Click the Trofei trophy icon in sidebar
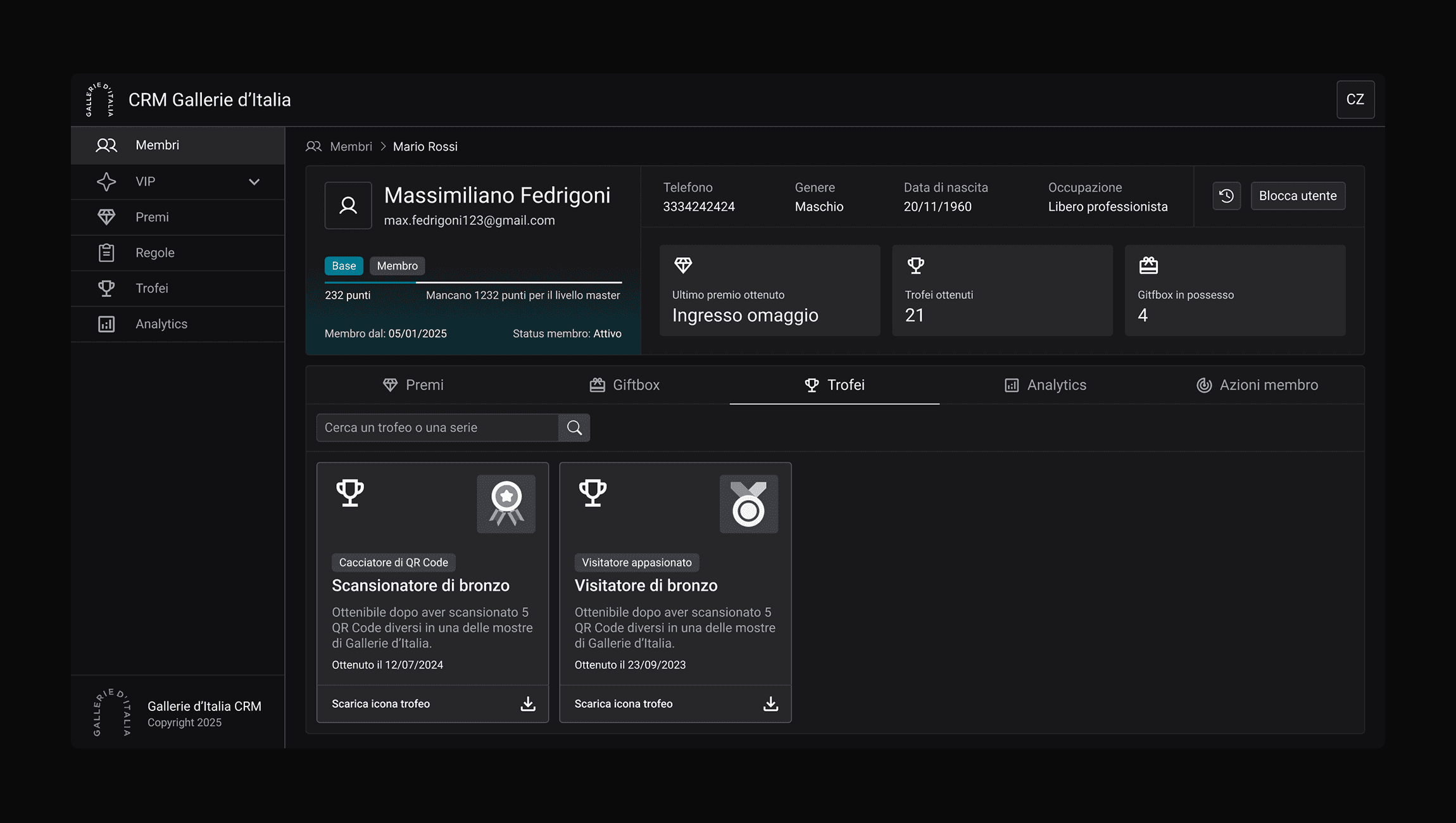1456x823 pixels. tap(106, 288)
